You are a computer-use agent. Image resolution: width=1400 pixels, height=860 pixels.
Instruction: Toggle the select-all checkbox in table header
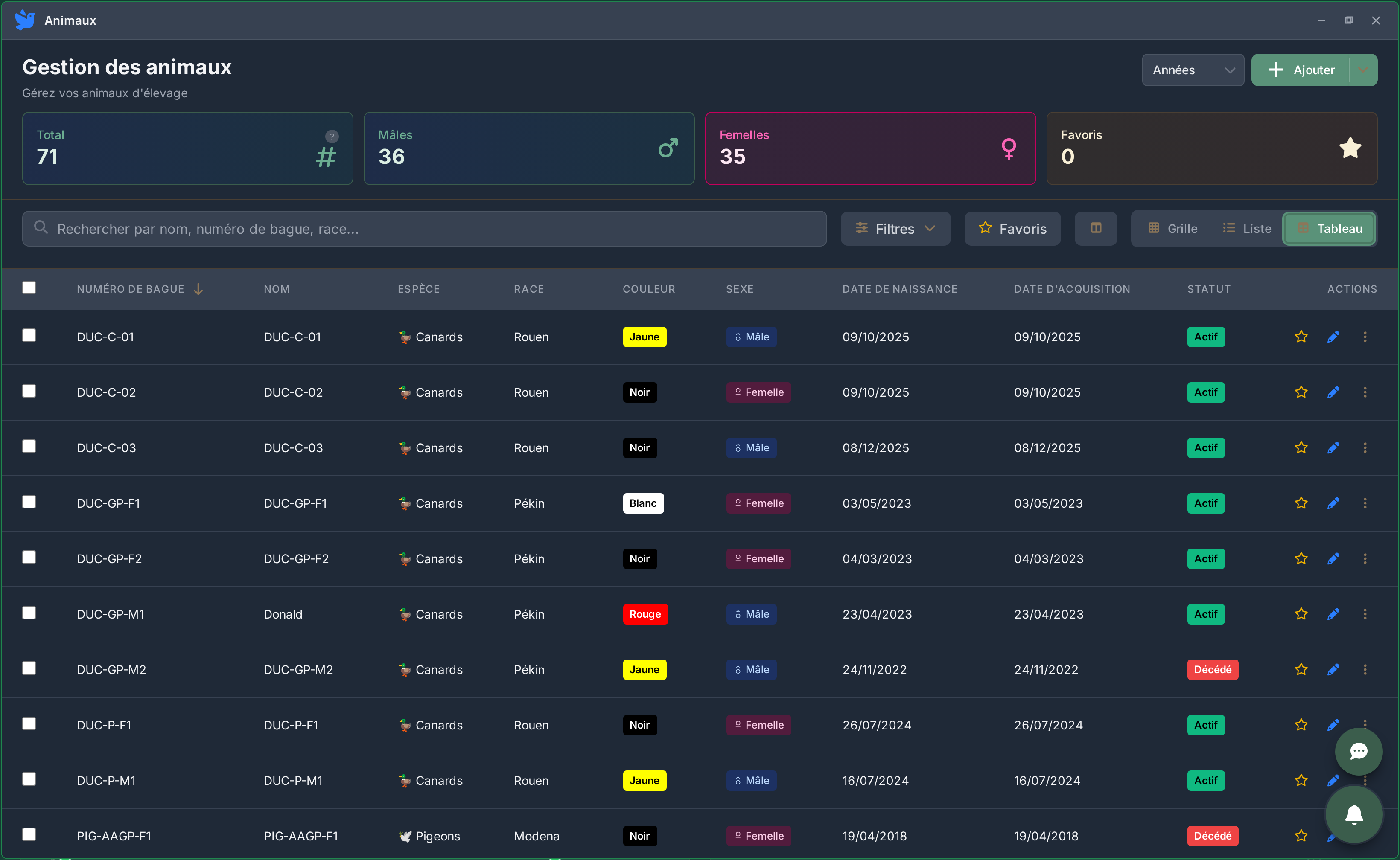click(x=29, y=288)
